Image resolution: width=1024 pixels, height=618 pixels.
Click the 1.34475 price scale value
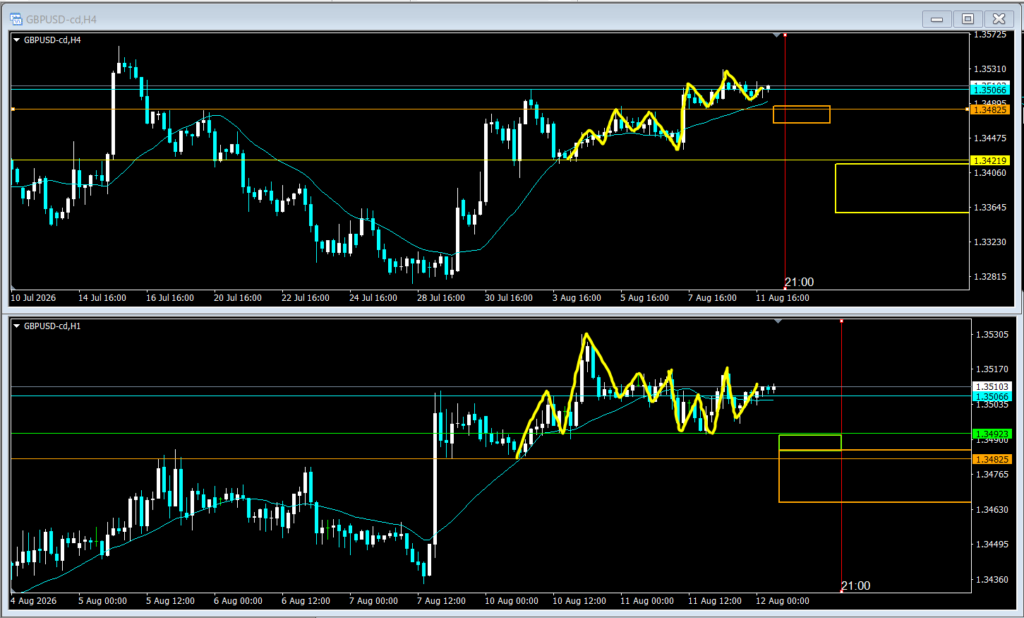tap(990, 138)
